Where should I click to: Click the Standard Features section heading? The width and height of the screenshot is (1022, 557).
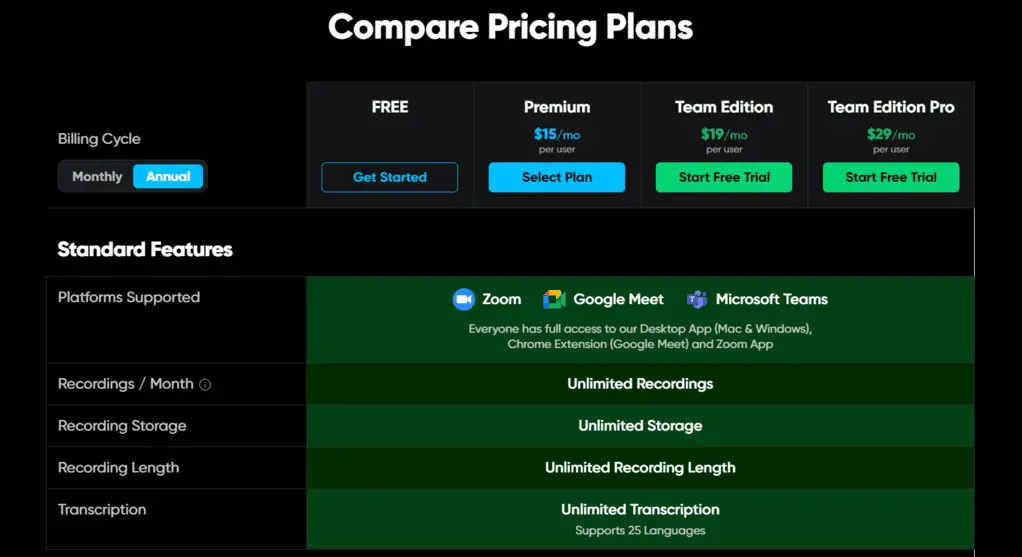[x=145, y=249]
